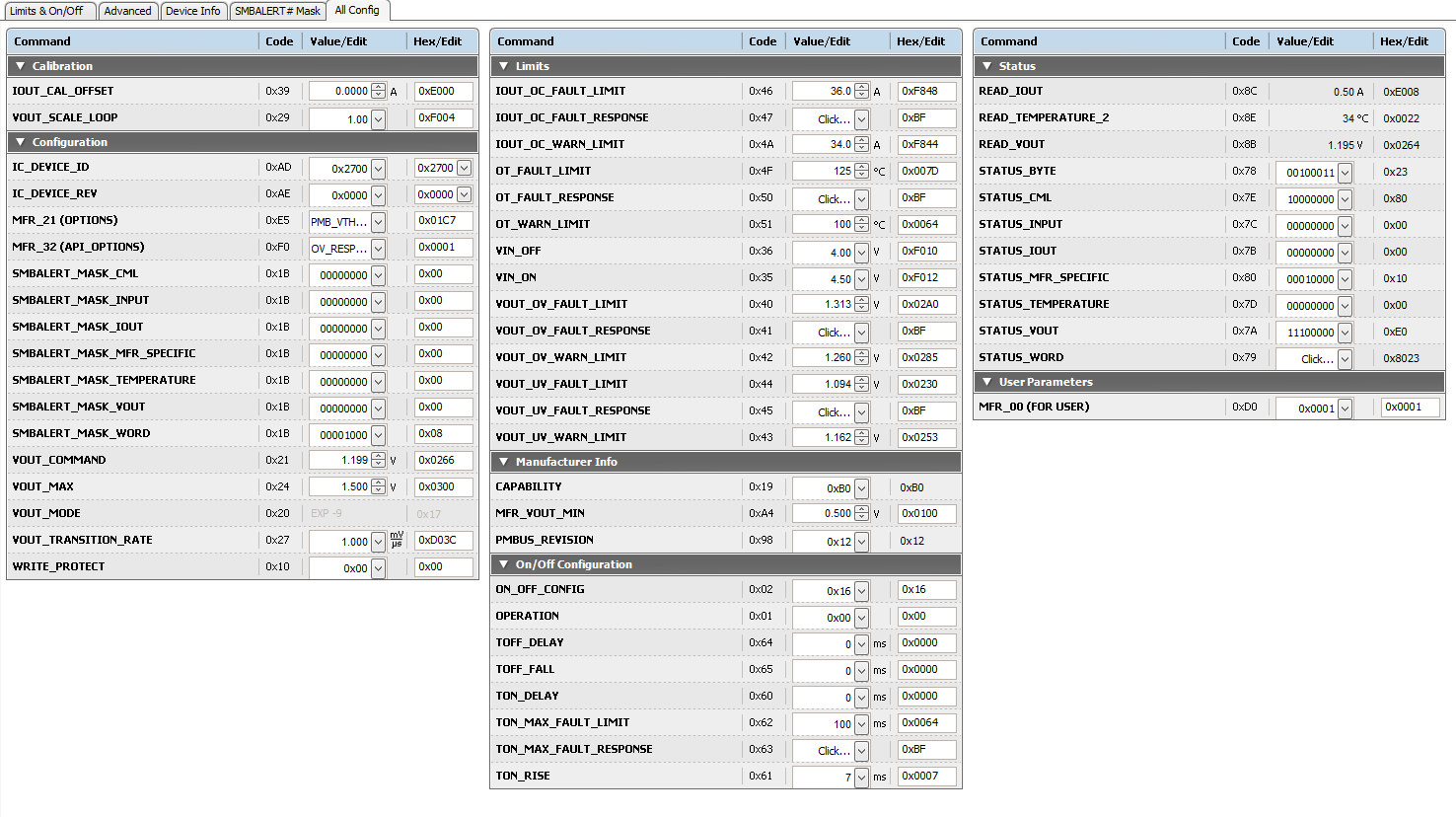Open the IC_DEVICE_ID value dropdown
The height and width of the screenshot is (817, 1456).
coord(378,169)
